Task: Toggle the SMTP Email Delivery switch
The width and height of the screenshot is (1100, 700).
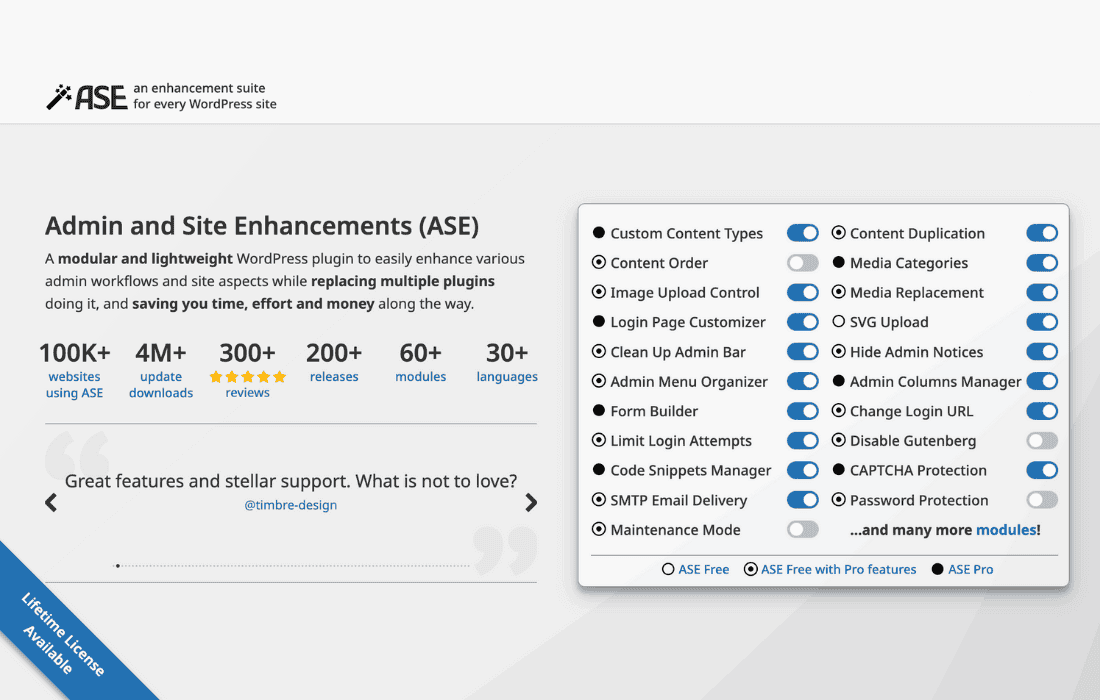Action: click(803, 499)
